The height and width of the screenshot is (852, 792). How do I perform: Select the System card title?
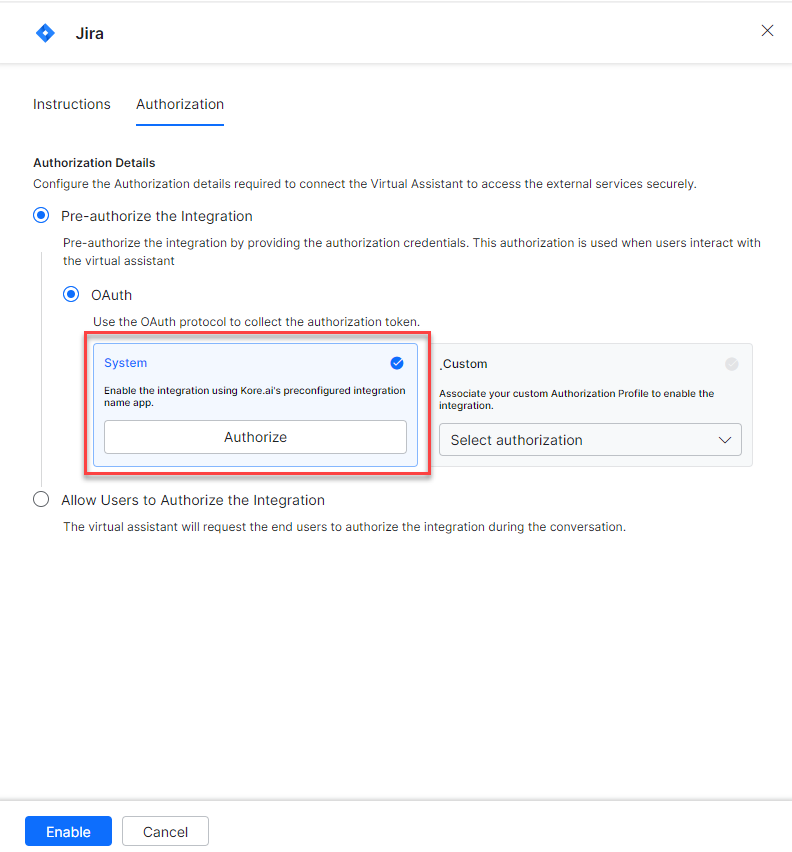pyautogui.click(x=125, y=363)
